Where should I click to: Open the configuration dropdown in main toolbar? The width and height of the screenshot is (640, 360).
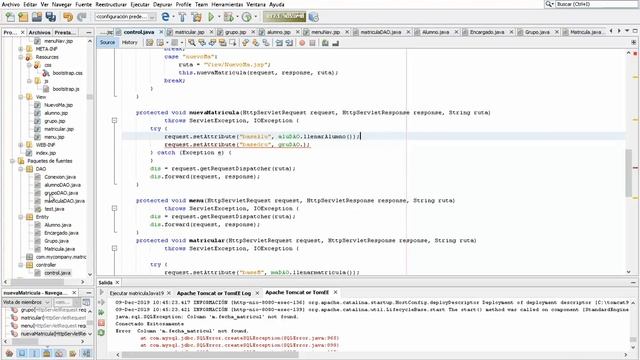[x=125, y=17]
